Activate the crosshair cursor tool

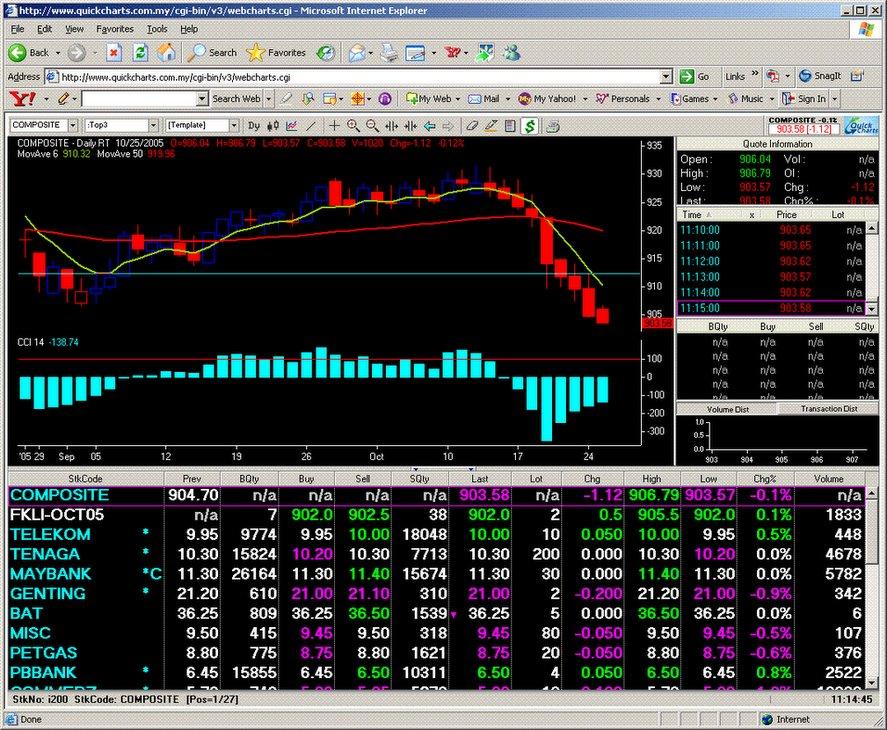[x=335, y=126]
